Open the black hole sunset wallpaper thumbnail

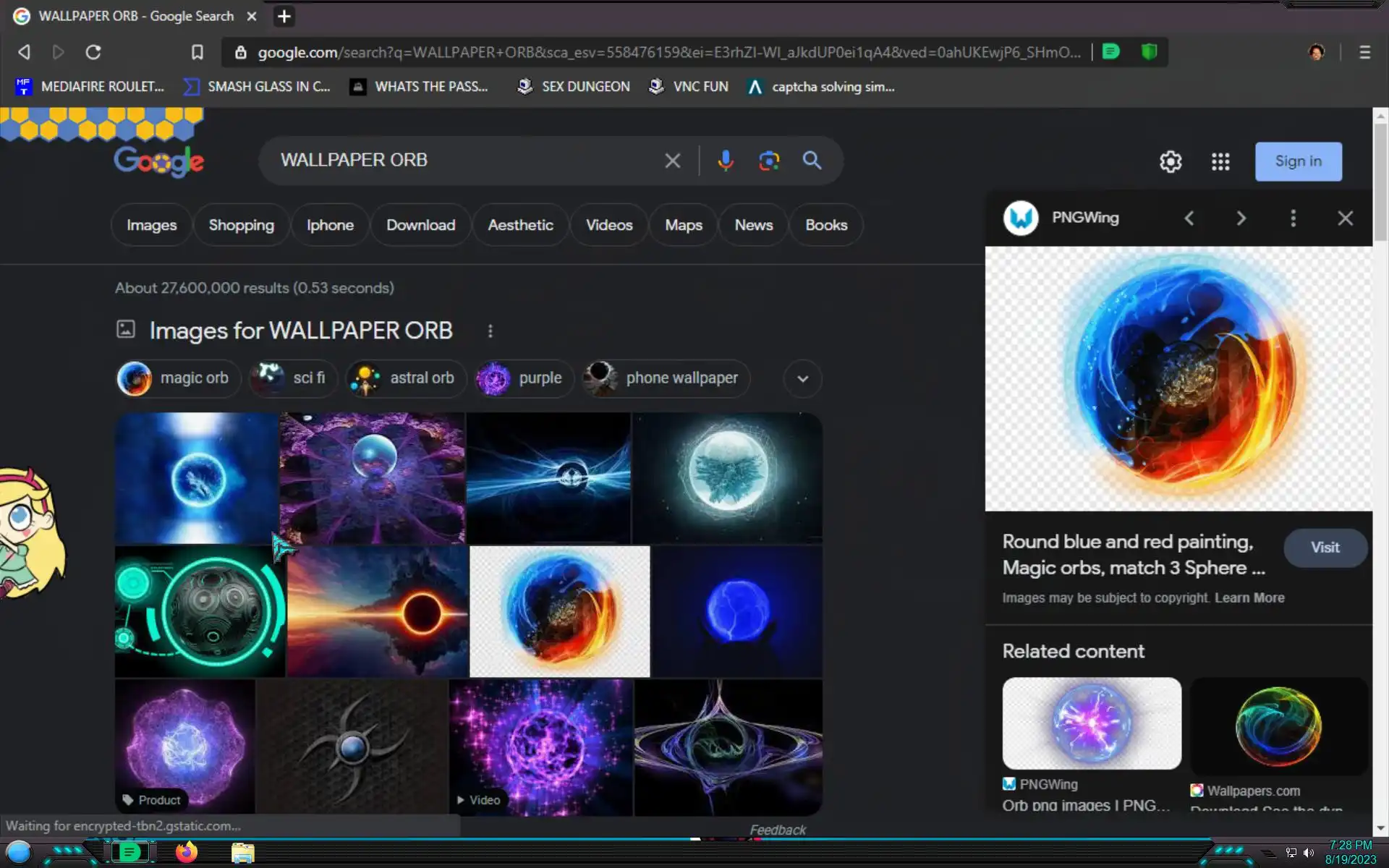click(x=378, y=611)
